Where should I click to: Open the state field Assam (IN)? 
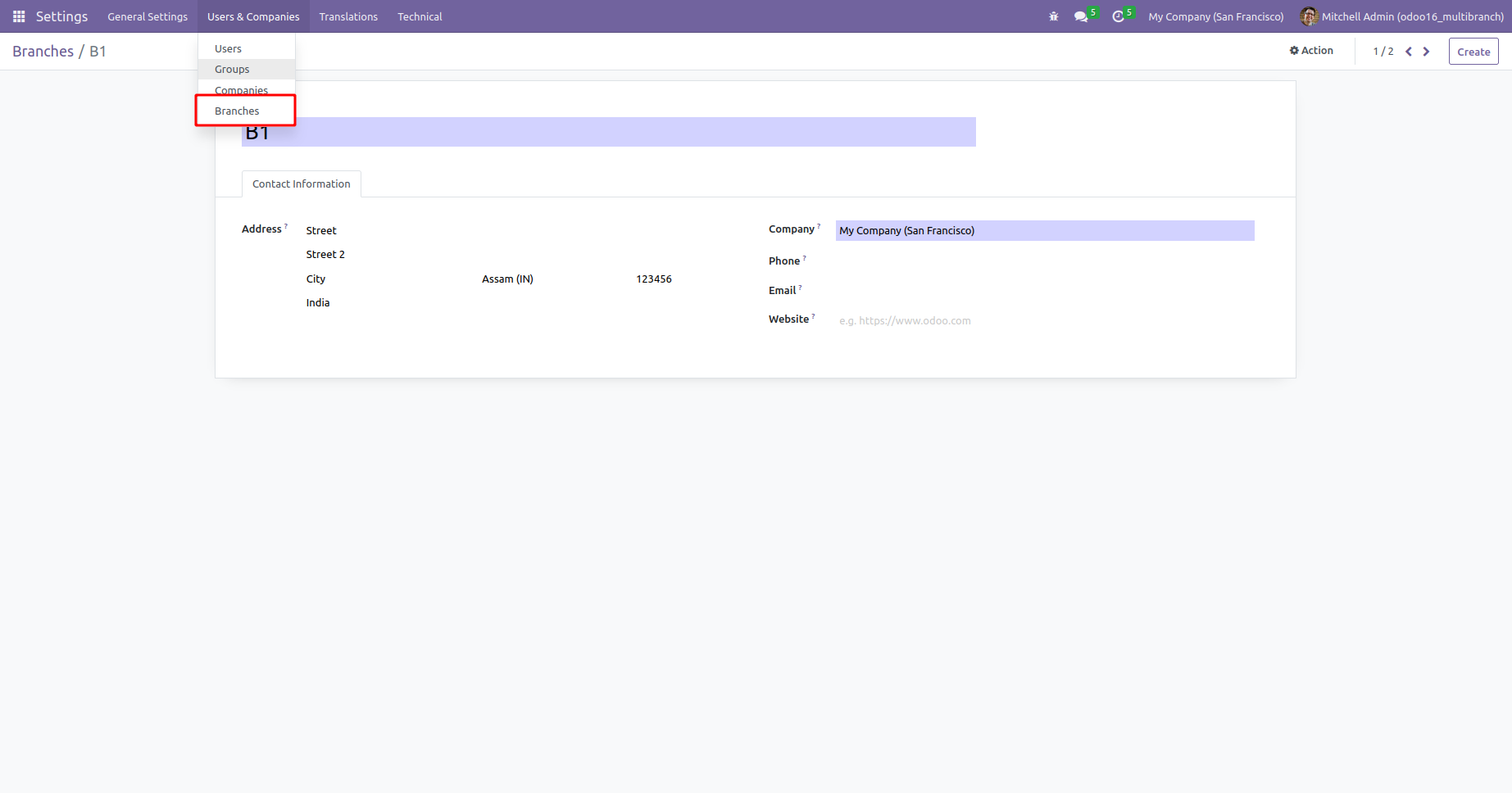554,279
